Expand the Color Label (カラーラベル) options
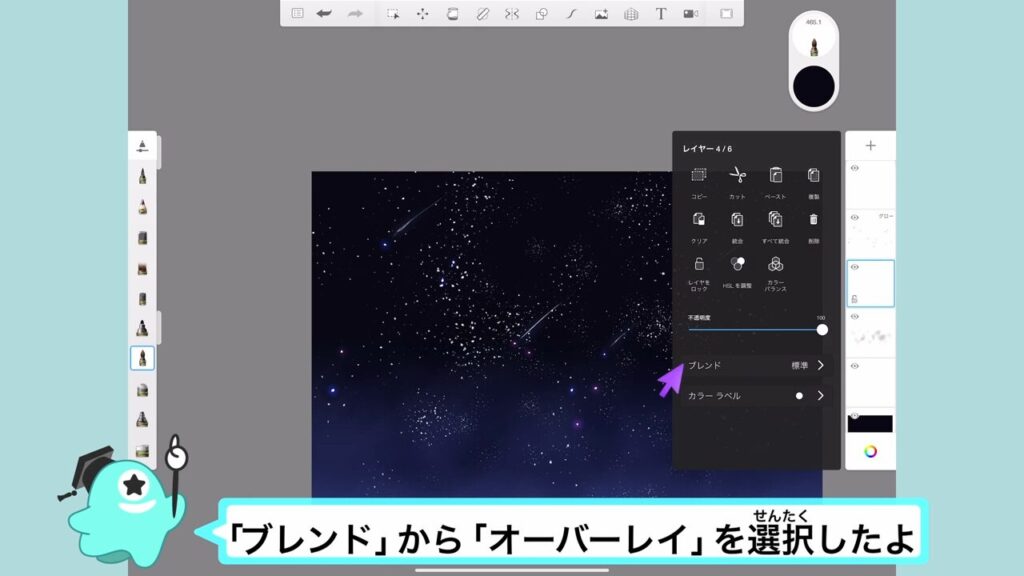The width and height of the screenshot is (1024, 576). (x=820, y=396)
